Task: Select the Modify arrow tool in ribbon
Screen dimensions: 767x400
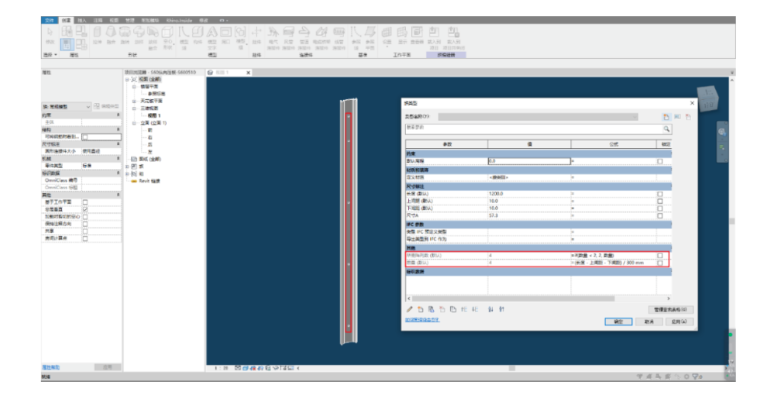Action: [50, 35]
